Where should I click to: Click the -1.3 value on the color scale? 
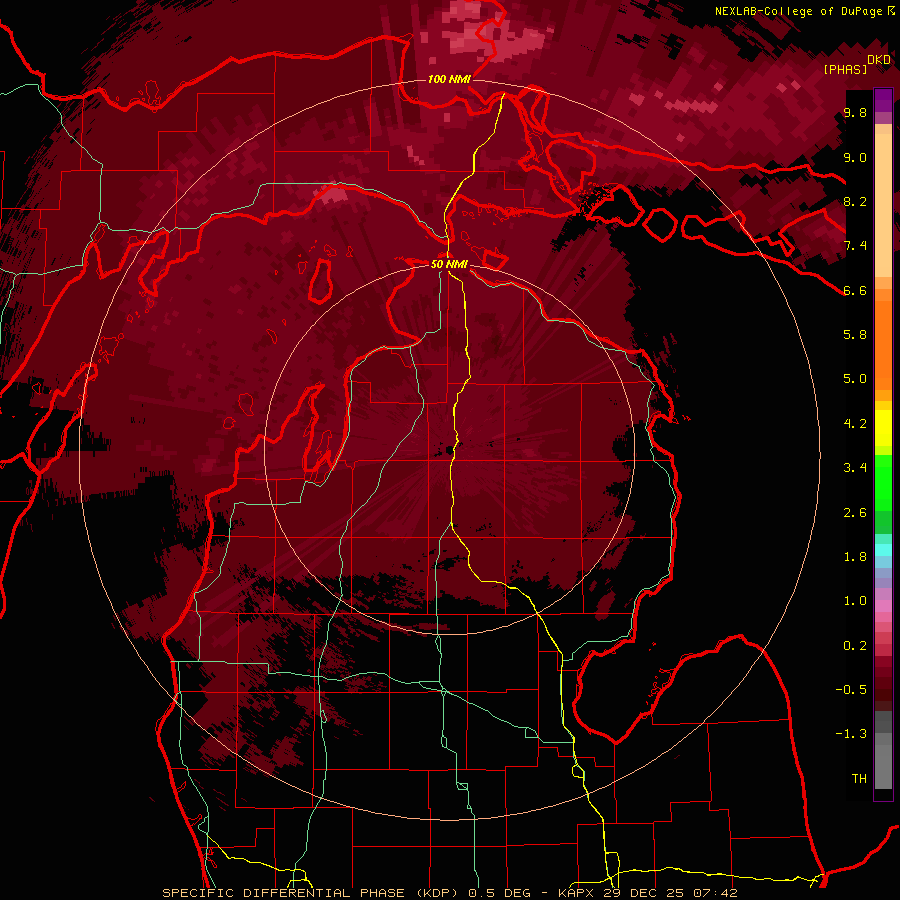pos(851,734)
